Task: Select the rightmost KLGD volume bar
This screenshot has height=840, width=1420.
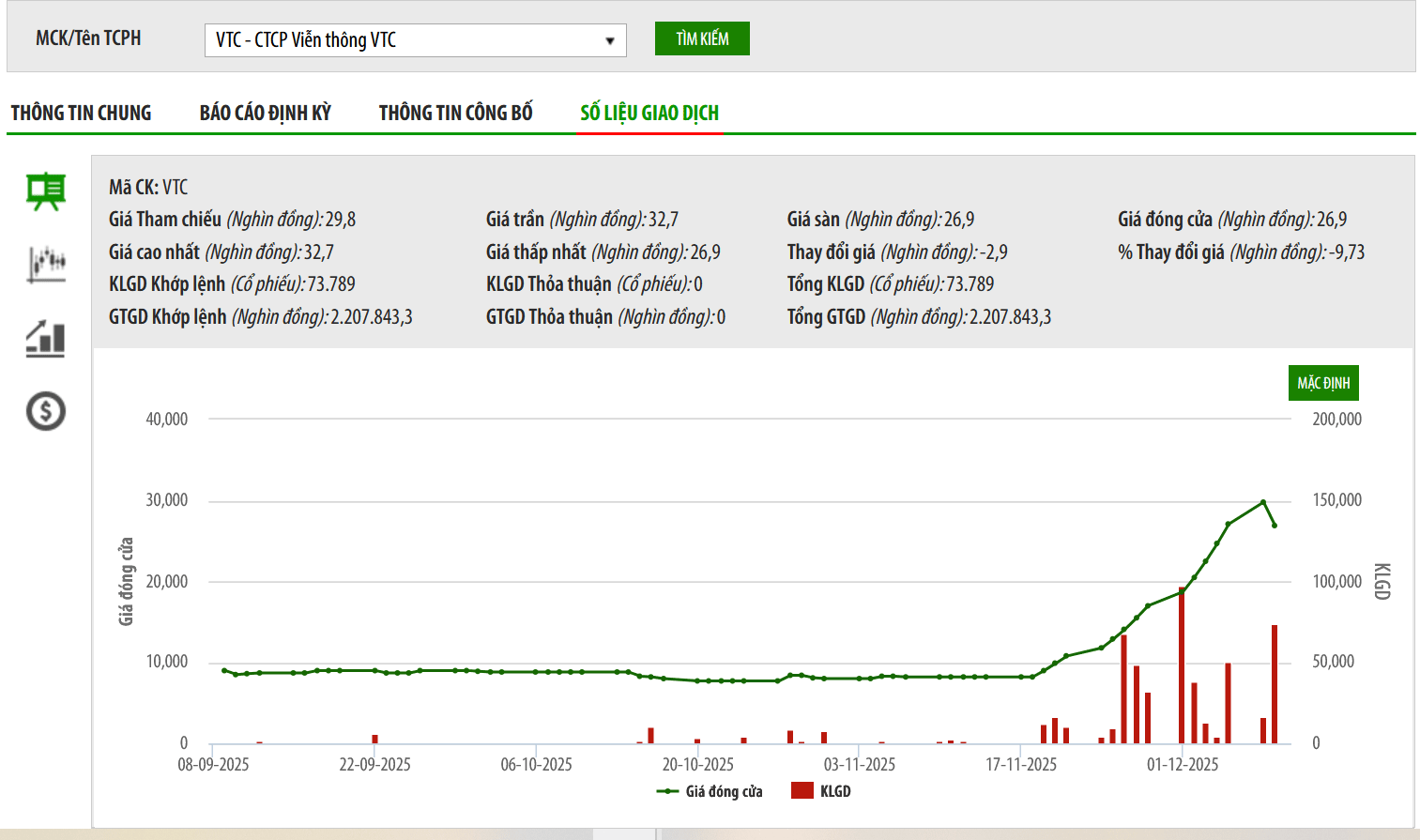Action: point(1275,685)
